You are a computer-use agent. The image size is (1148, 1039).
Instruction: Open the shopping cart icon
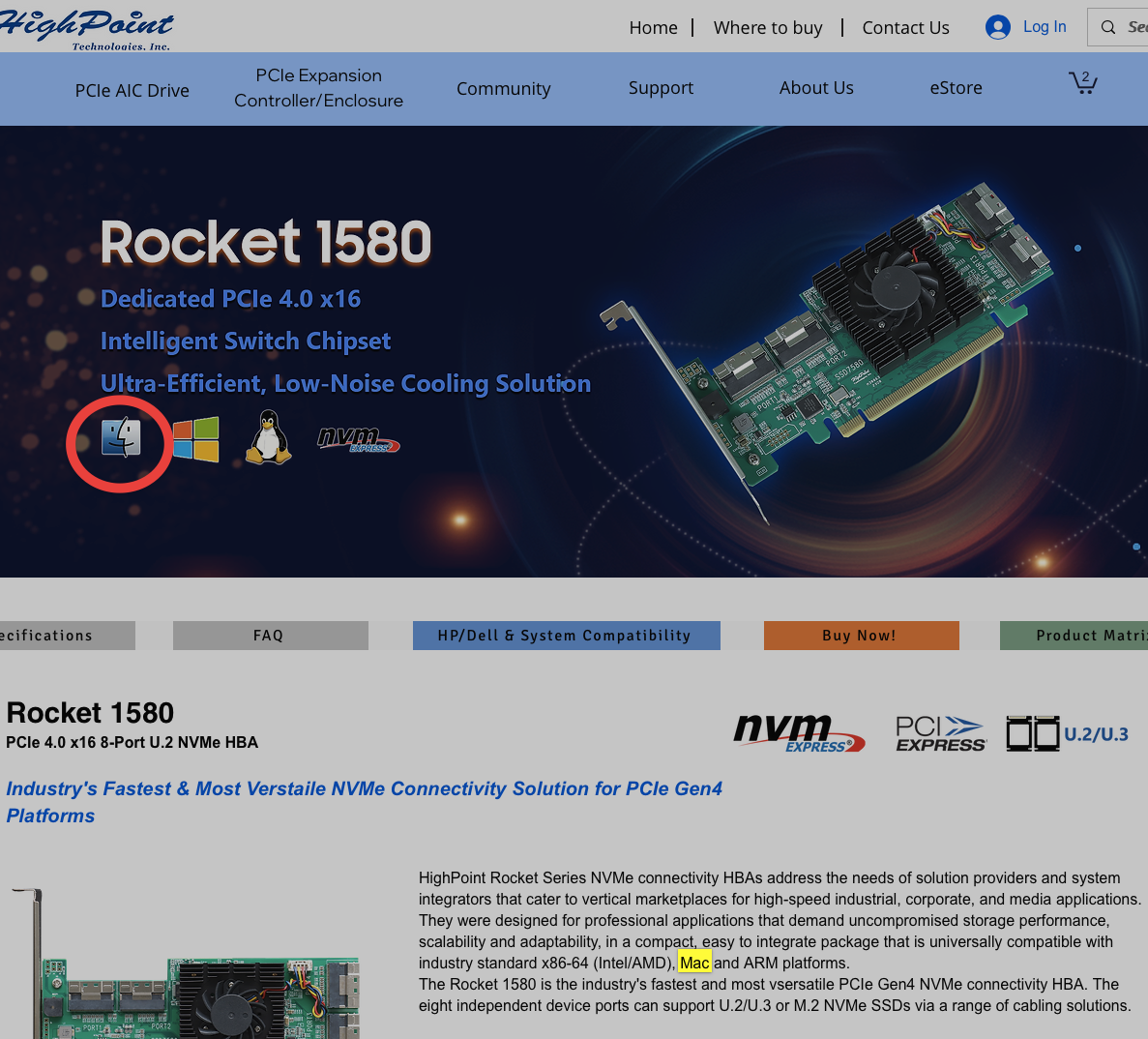pyautogui.click(x=1083, y=82)
